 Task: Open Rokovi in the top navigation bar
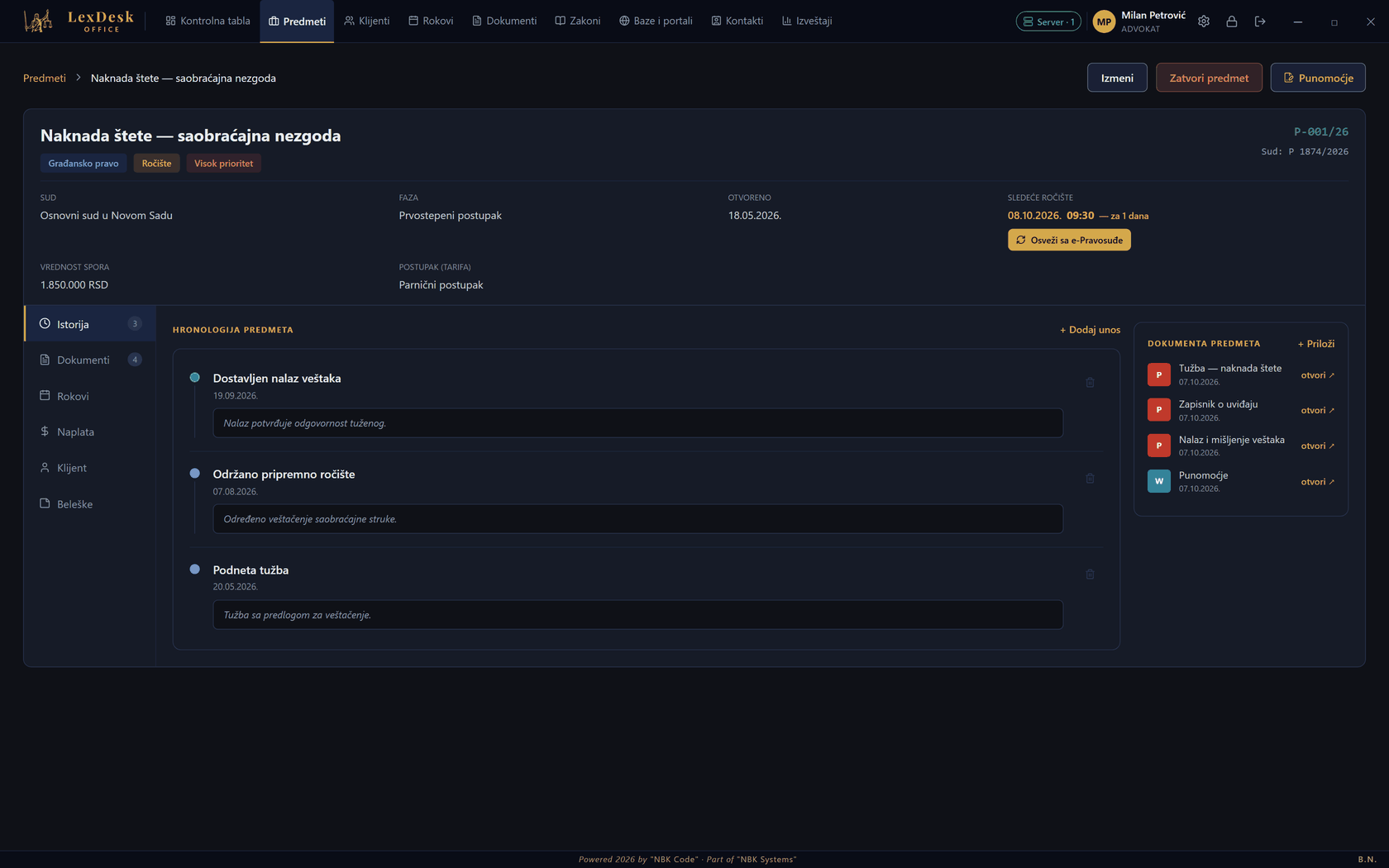tap(431, 21)
